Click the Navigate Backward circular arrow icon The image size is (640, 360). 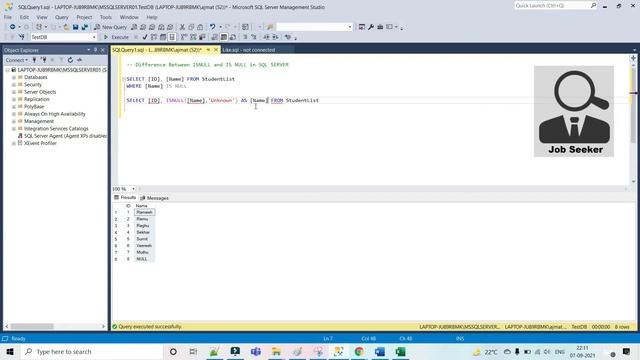click(12, 27)
